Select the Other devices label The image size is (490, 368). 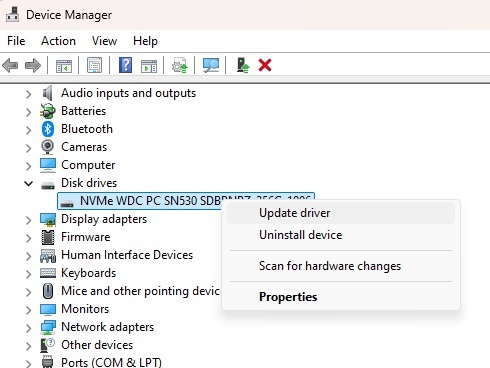click(x=97, y=345)
